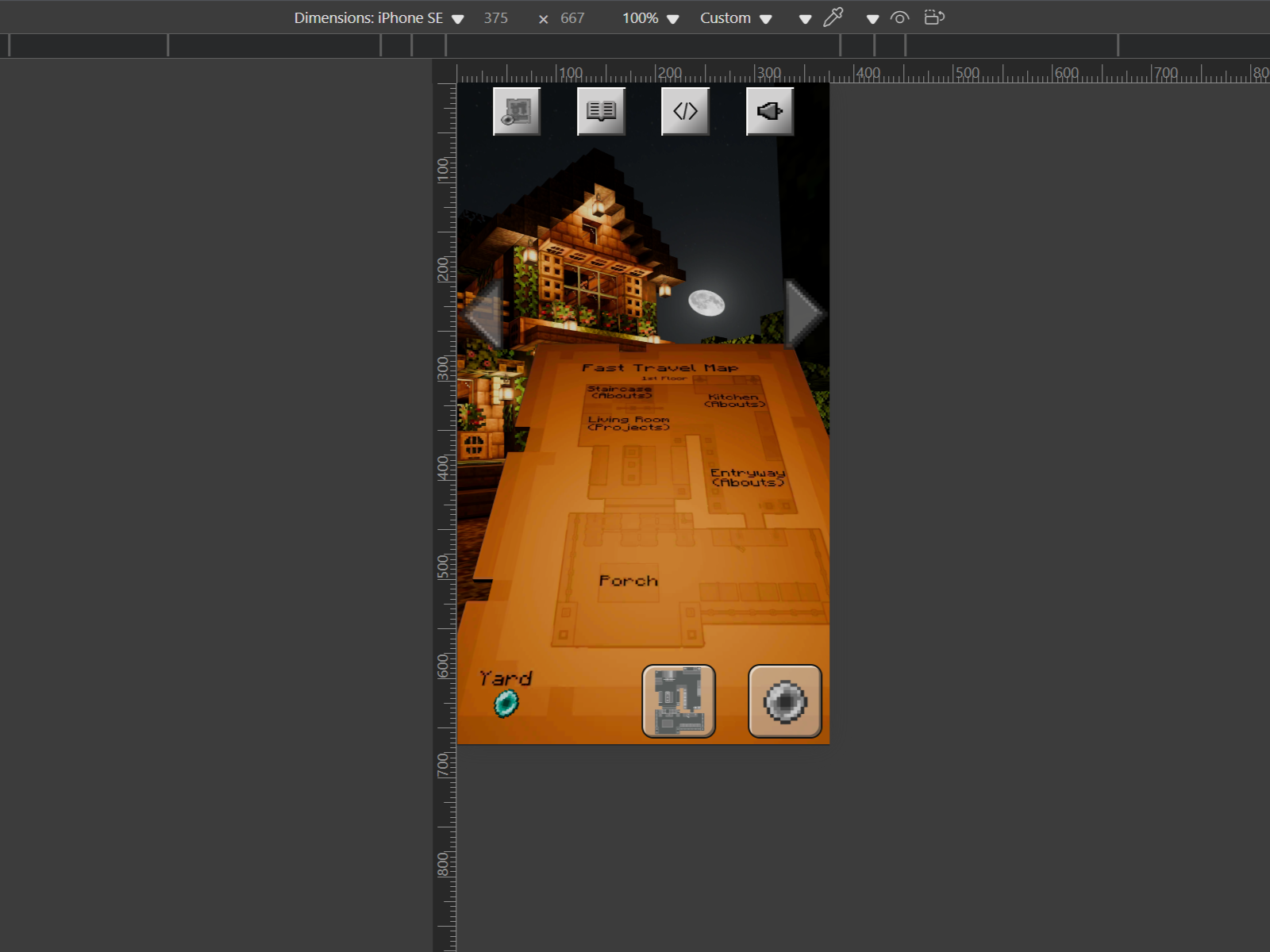Travel to Living Room (Projects)
This screenshot has height=952, width=1270.
pos(629,423)
